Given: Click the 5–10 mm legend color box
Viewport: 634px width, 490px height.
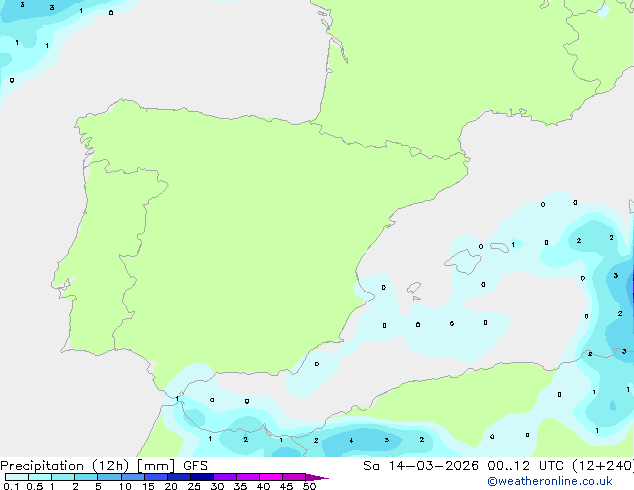Looking at the screenshot, I should tap(109, 477).
